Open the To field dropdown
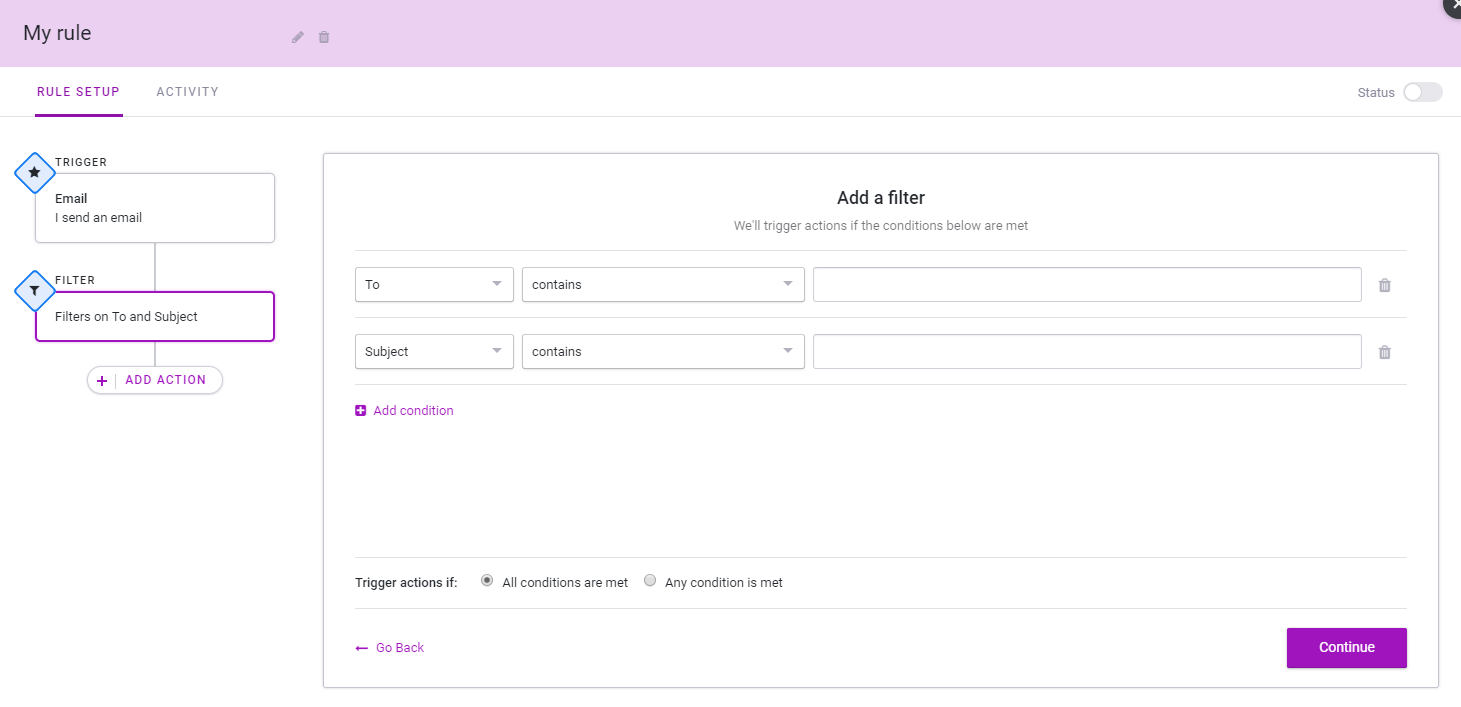Viewport: 1461px width, 707px height. (434, 285)
